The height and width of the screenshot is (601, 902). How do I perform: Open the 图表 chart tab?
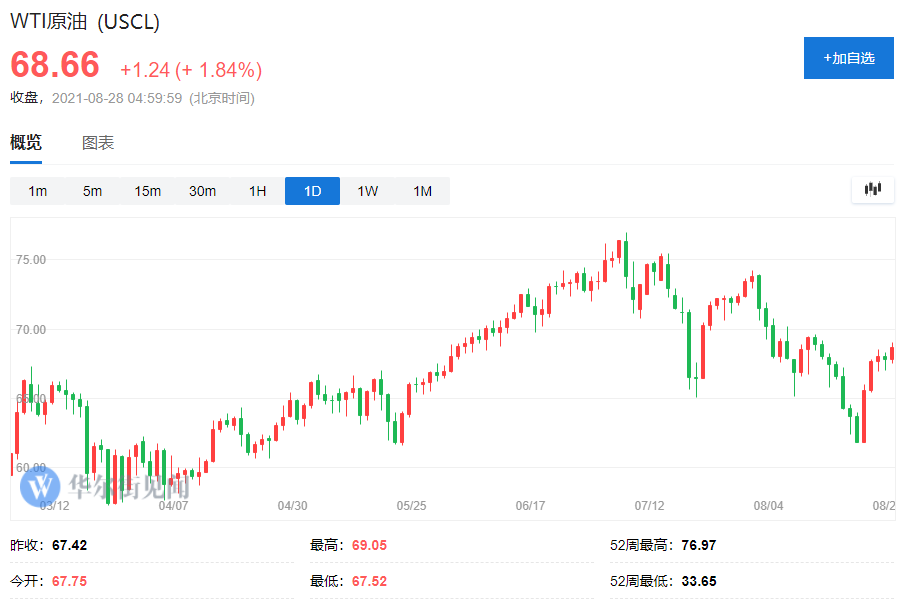click(98, 143)
